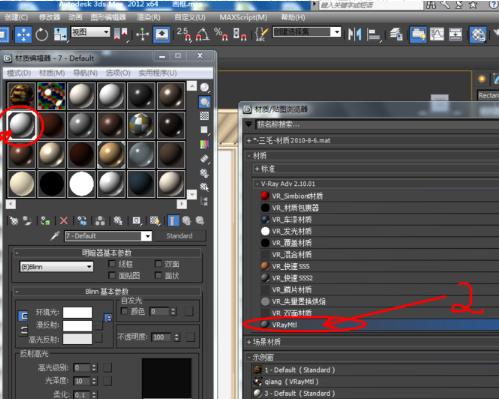The image size is (499, 399).
Task: Toggle the angle snap button
Action: coord(202,34)
